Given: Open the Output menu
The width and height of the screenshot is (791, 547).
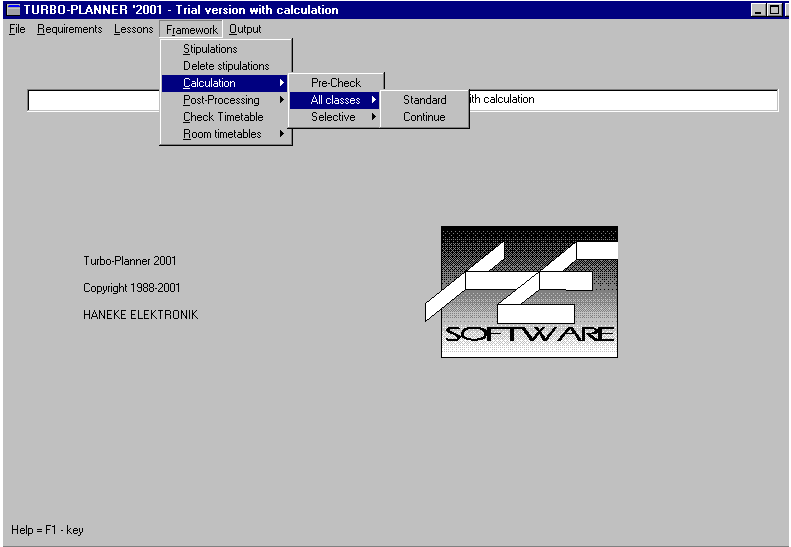Looking at the screenshot, I should click(x=245, y=29).
